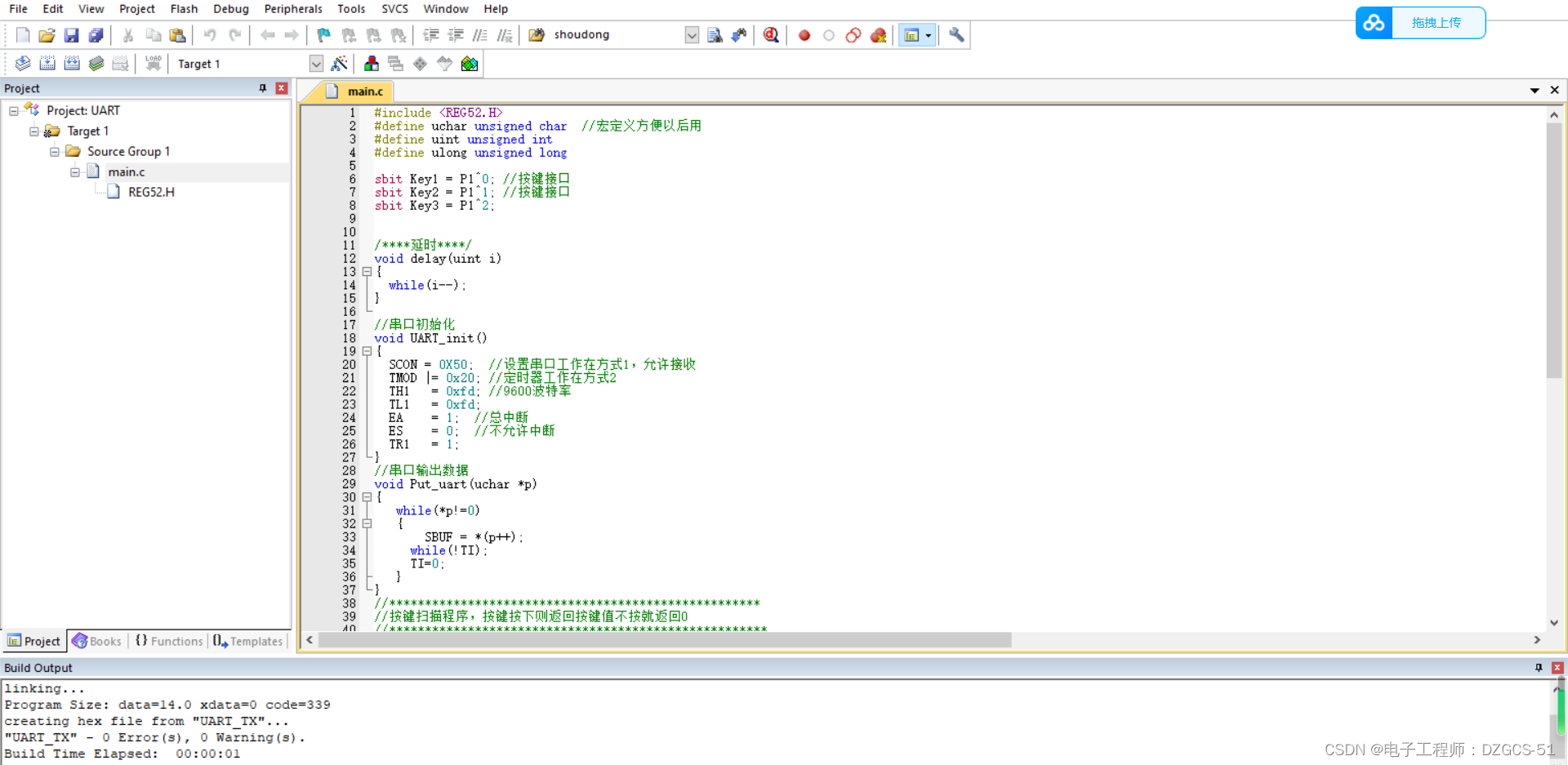Click the Save All icon
1568x765 pixels.
click(96, 35)
